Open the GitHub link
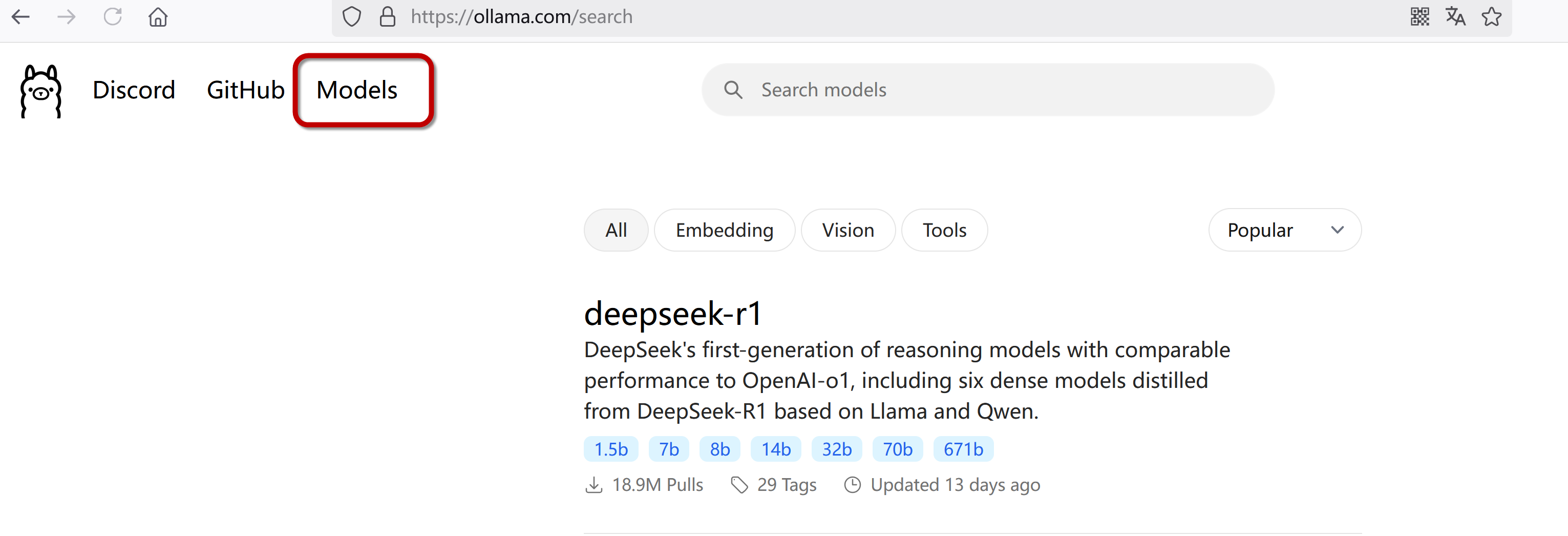The height and width of the screenshot is (536, 1568). pos(246,90)
